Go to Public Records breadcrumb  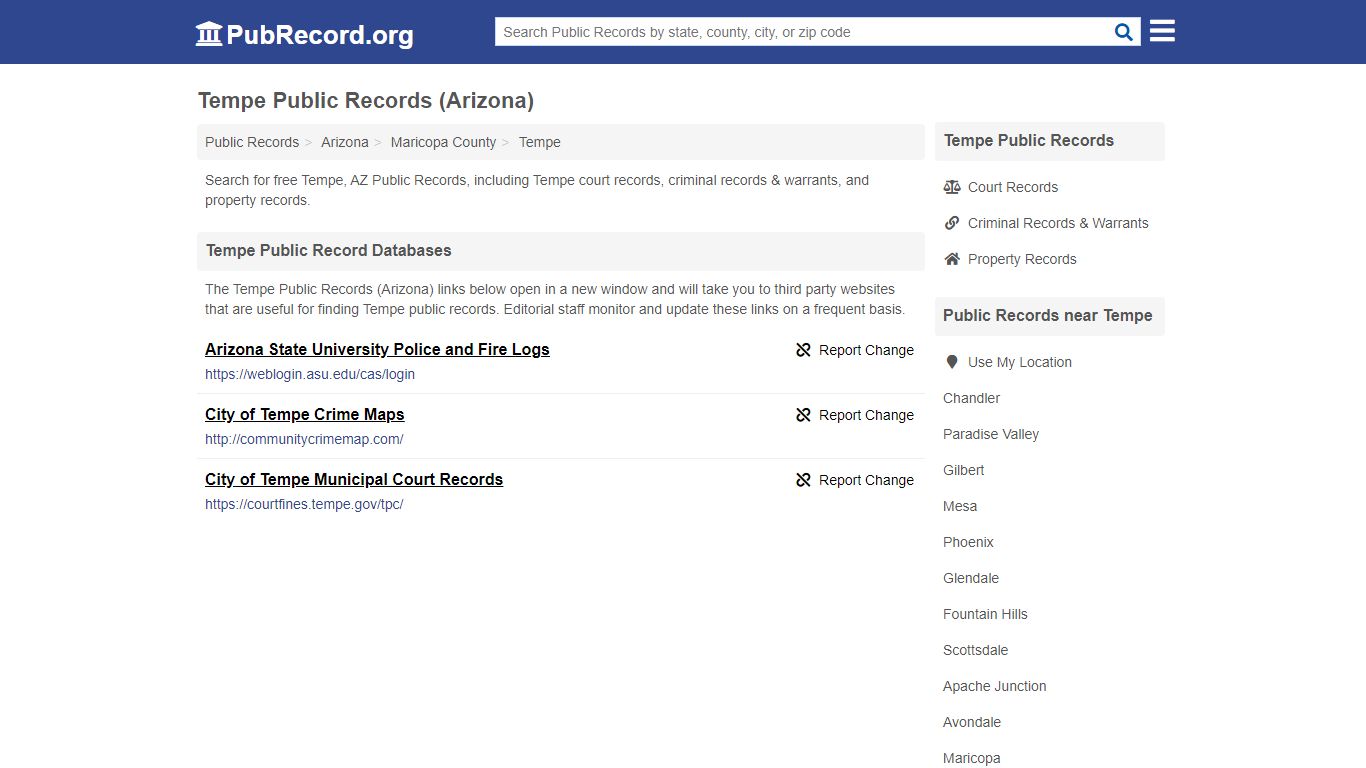point(252,142)
